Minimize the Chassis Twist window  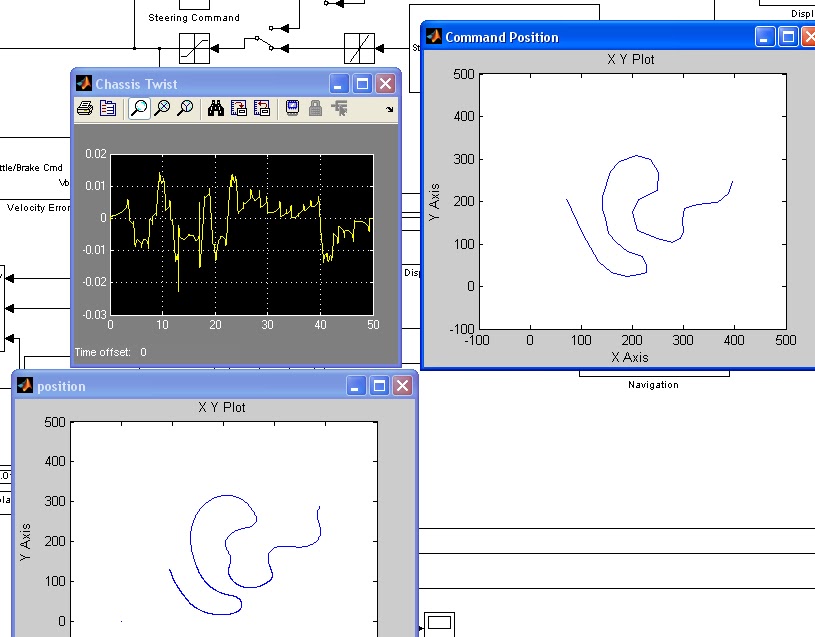[x=338, y=83]
